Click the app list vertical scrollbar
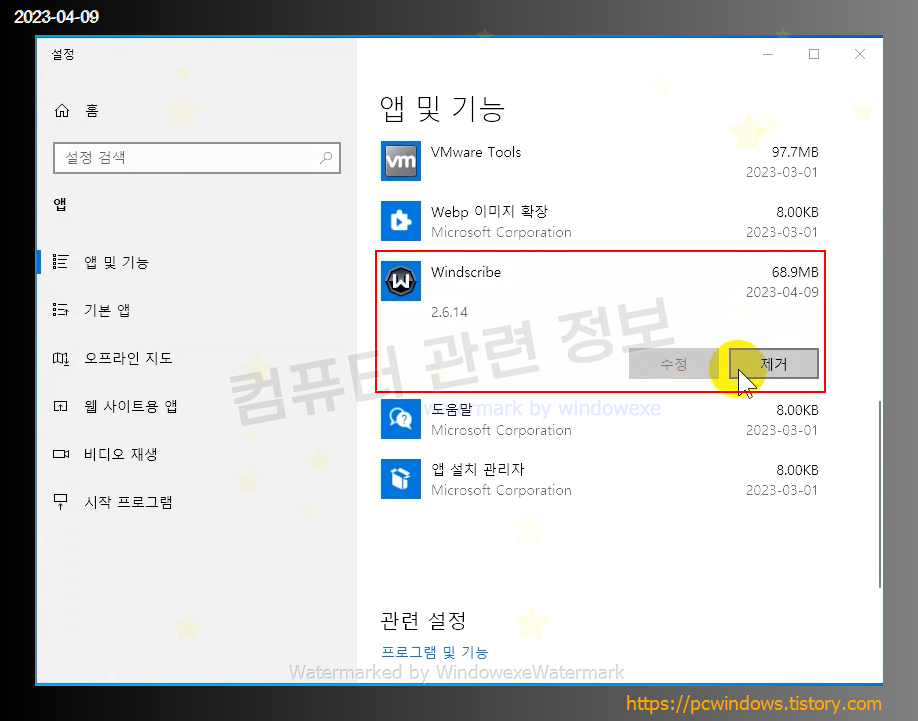 pos(879,494)
